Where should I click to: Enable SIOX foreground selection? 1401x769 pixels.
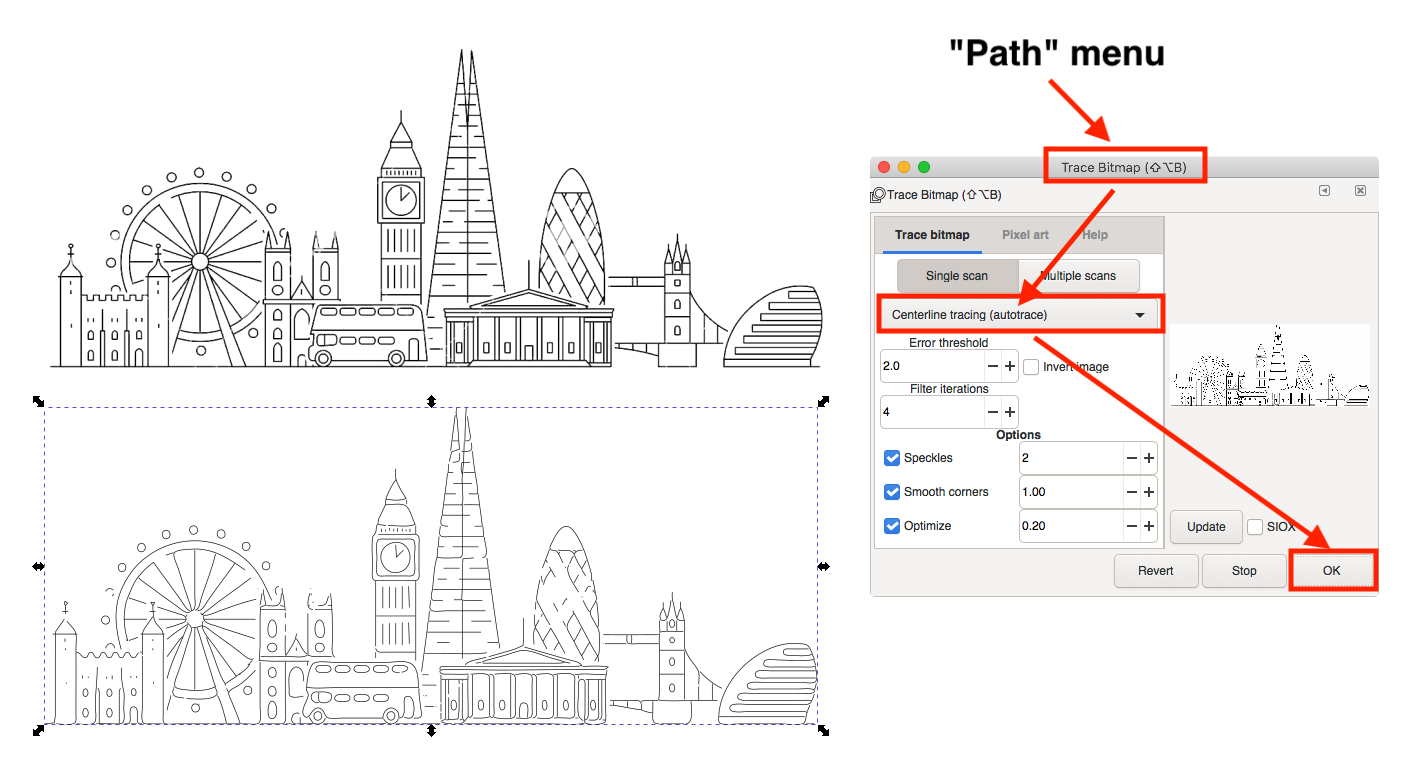point(1255,527)
